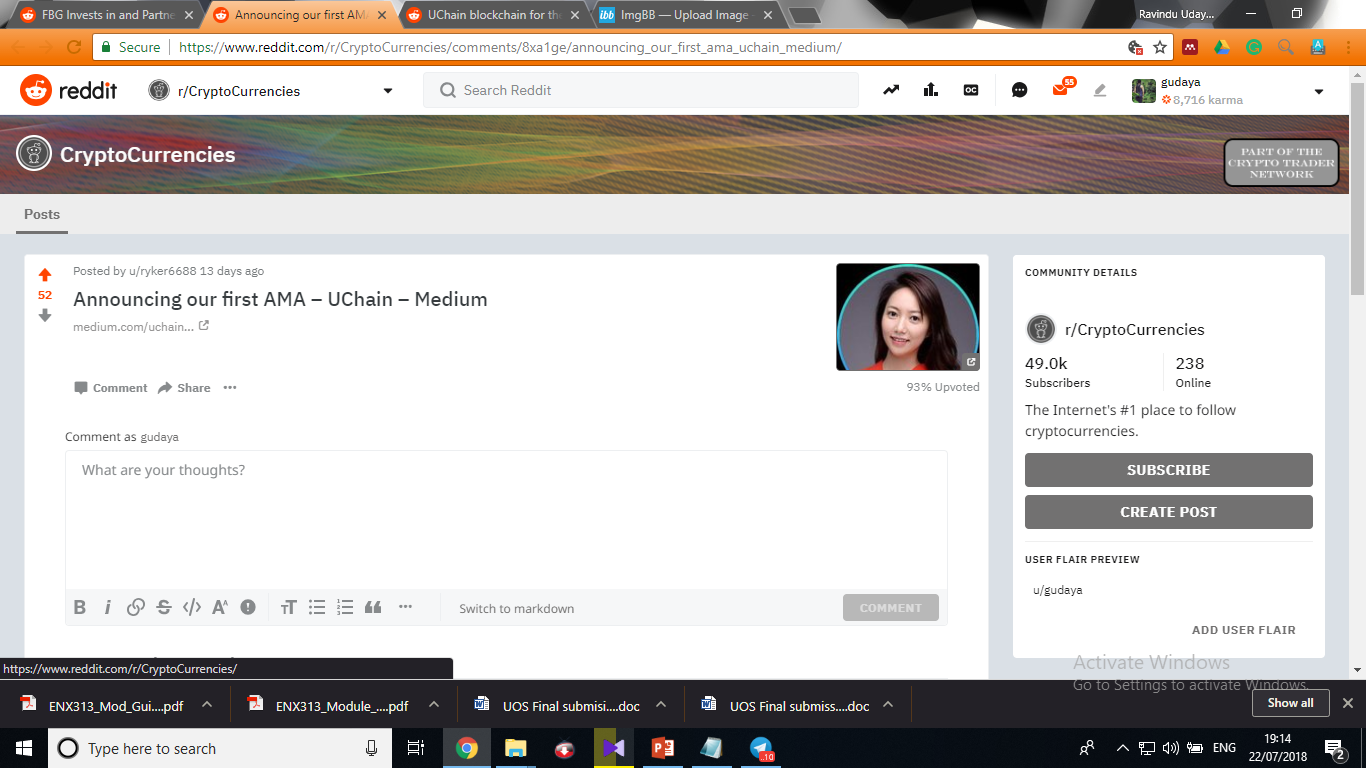Apply superscript formatting in the editor
Image resolution: width=1366 pixels, height=768 pixels.
coord(220,607)
